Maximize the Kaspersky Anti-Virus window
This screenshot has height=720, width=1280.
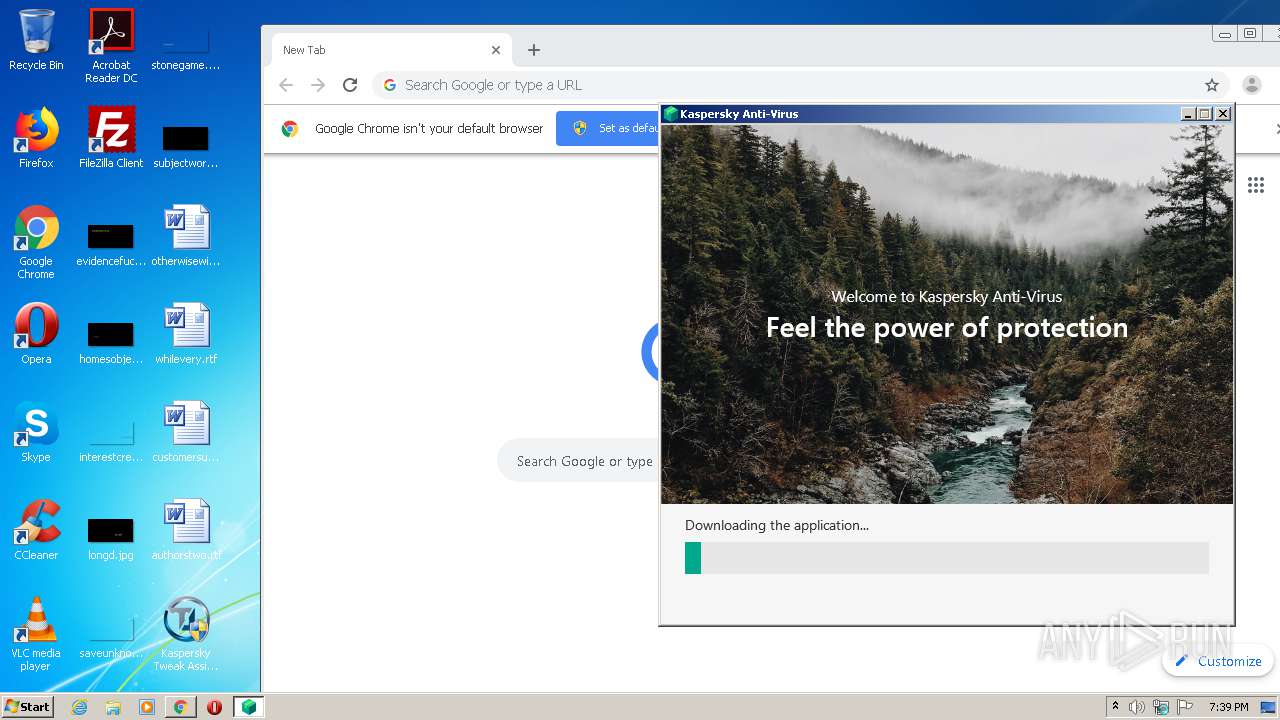tap(1205, 114)
